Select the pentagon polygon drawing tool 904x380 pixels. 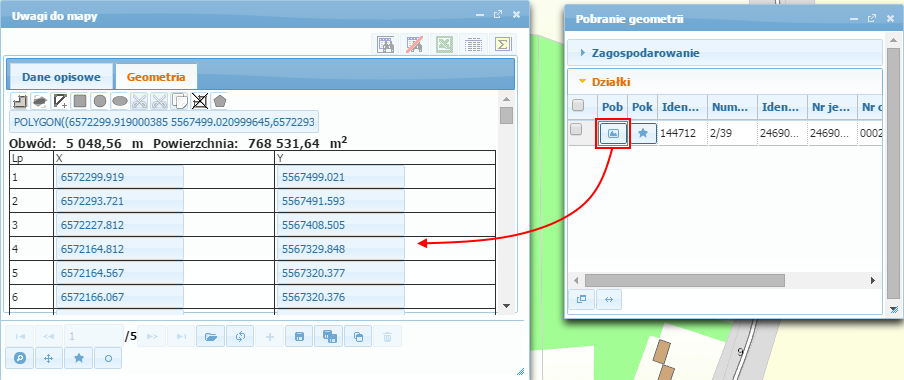click(220, 101)
